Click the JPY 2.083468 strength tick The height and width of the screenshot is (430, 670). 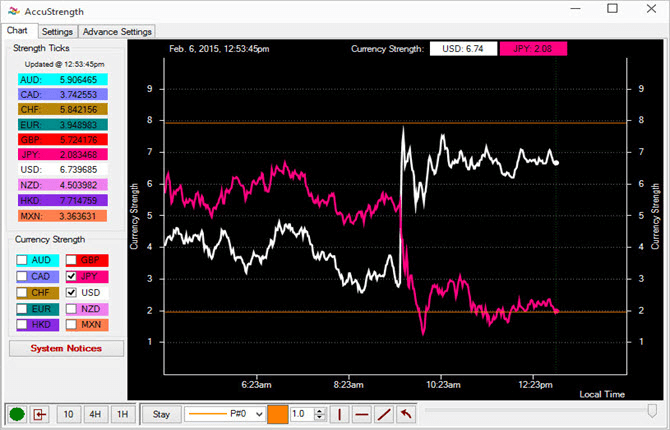[63, 155]
